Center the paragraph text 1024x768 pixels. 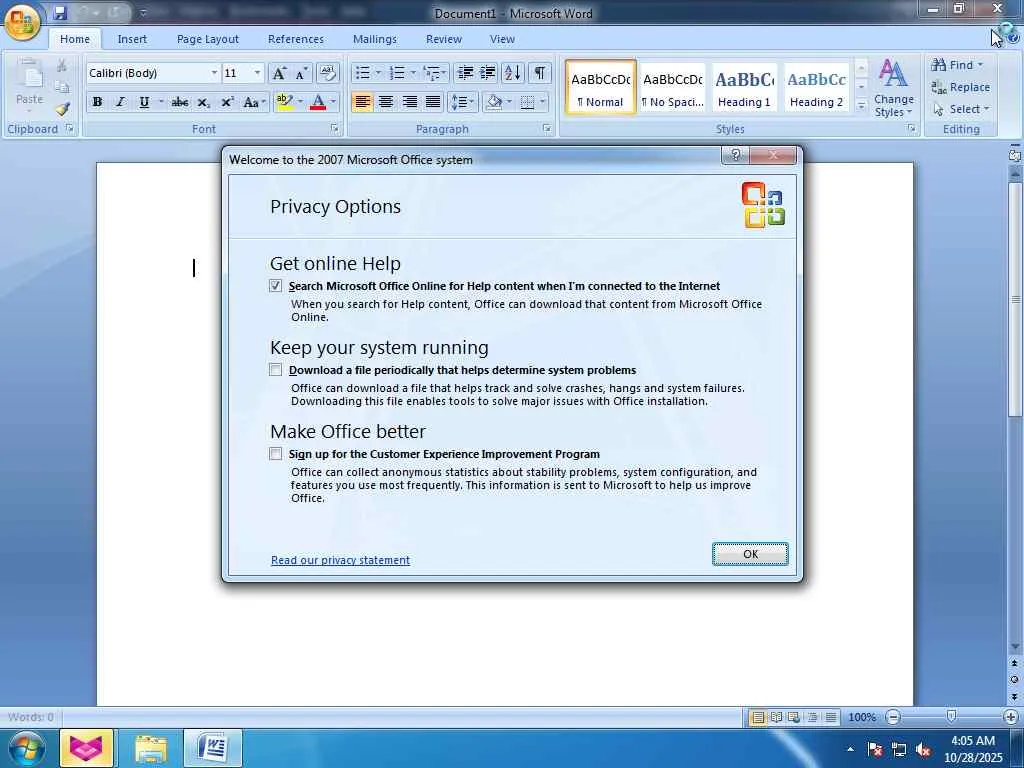386,102
